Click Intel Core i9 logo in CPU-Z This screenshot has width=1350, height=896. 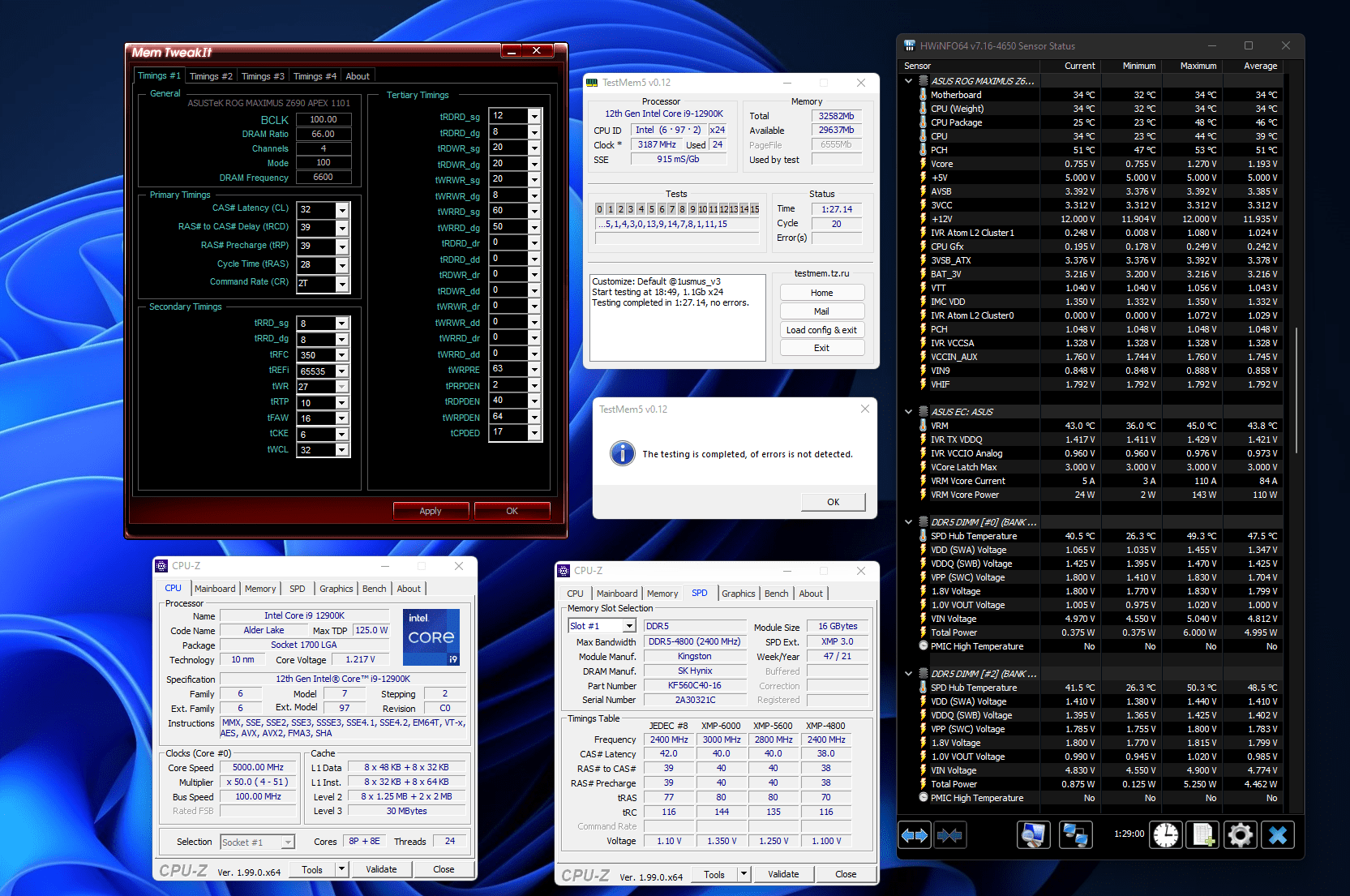(431, 637)
